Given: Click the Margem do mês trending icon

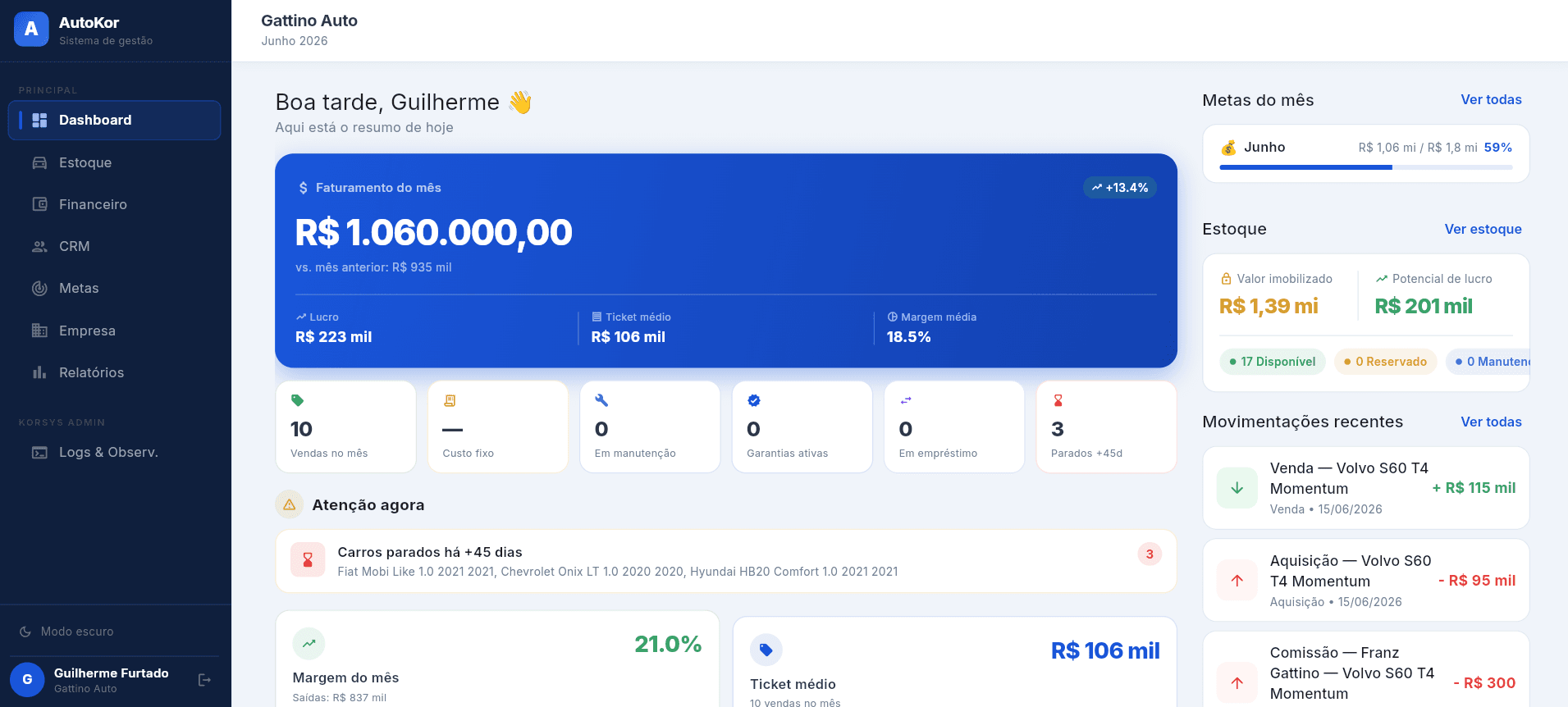Looking at the screenshot, I should tap(309, 644).
